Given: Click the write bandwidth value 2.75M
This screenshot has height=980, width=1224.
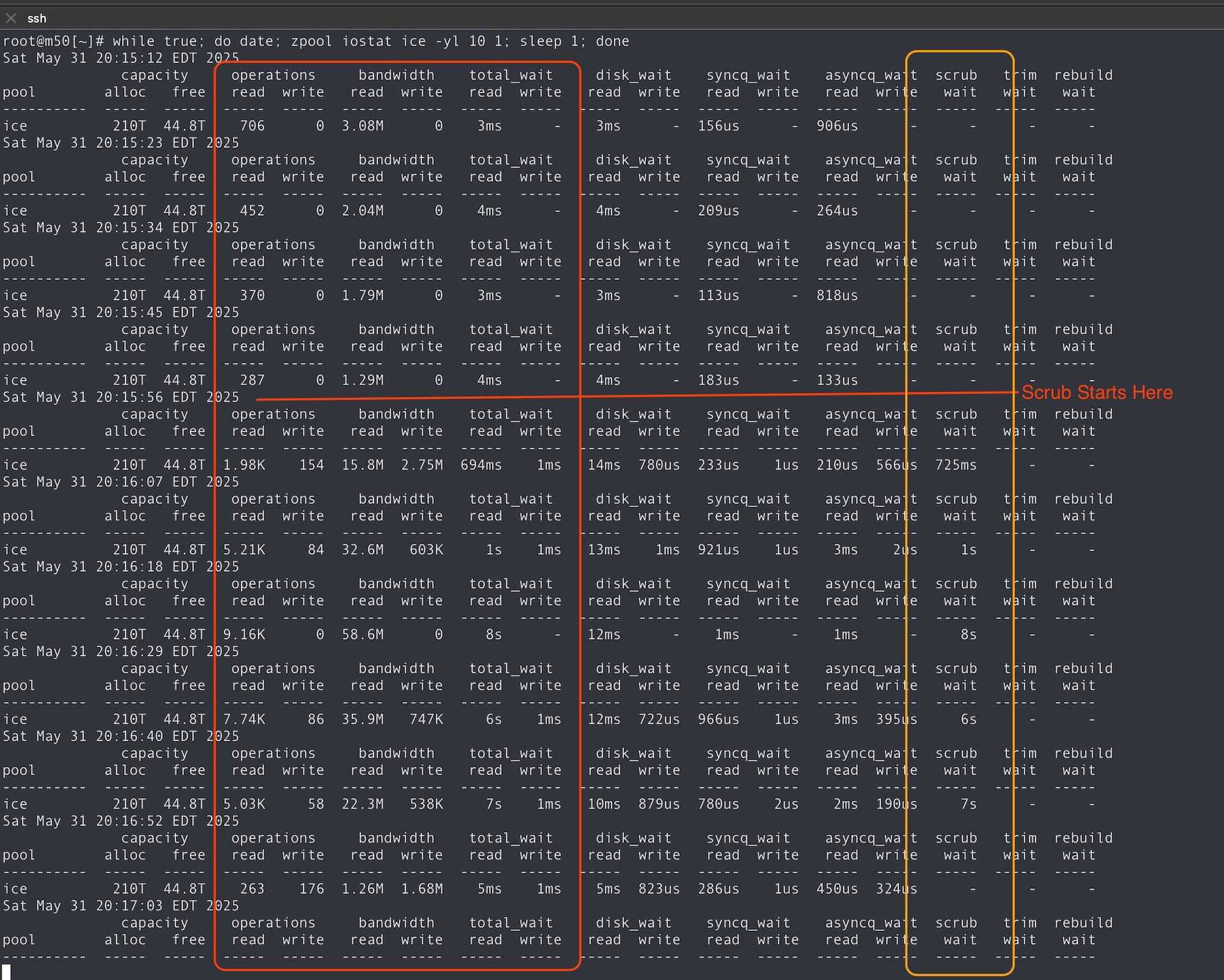Looking at the screenshot, I should point(422,465).
